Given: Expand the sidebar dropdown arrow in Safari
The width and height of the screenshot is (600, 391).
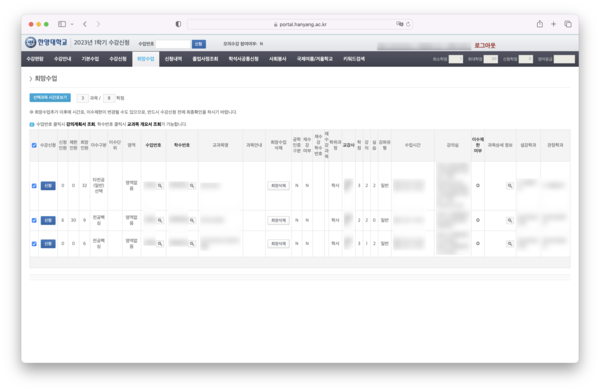Looking at the screenshot, I should (x=72, y=24).
